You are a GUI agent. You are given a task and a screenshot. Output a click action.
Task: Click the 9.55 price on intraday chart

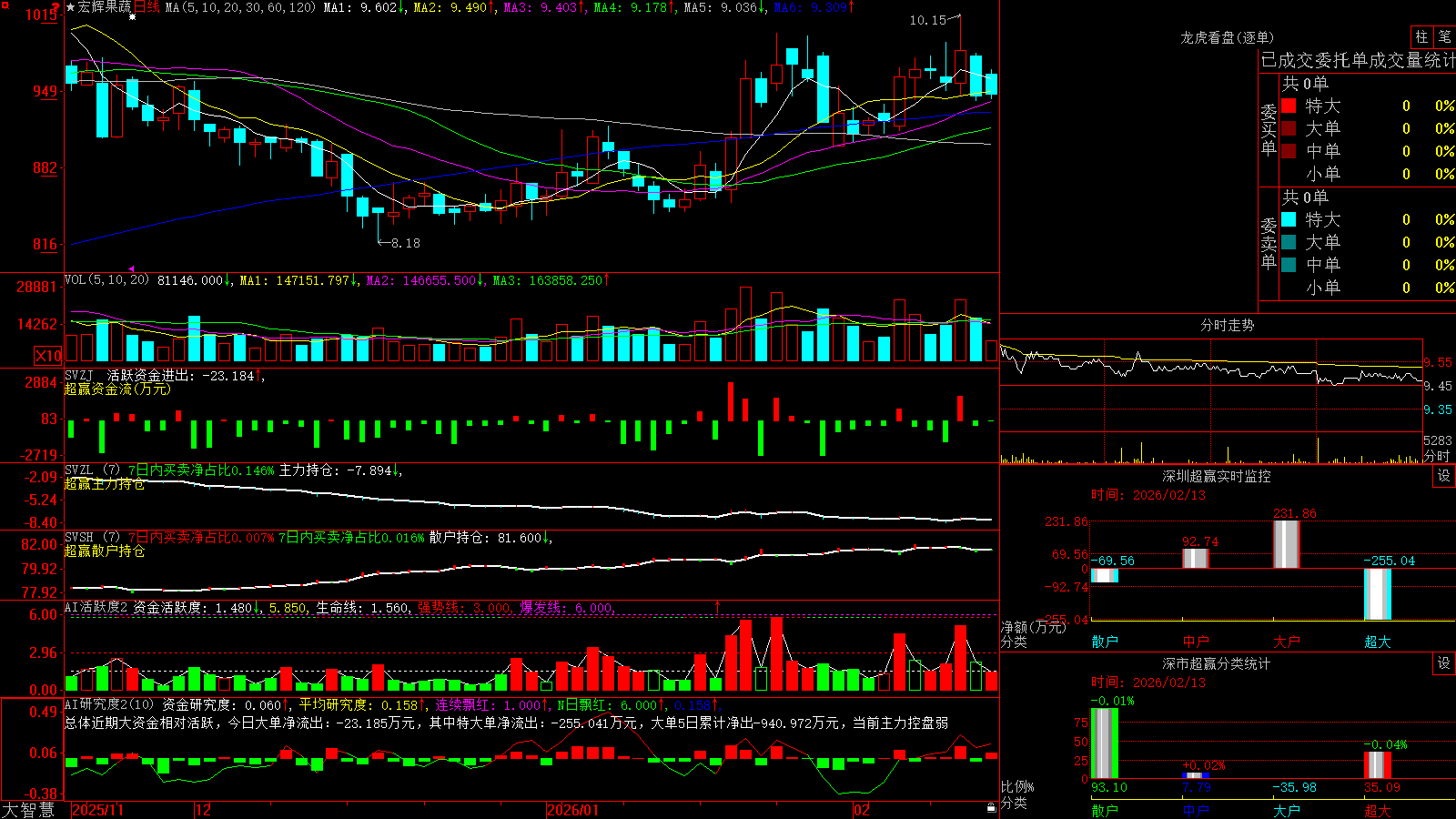coord(1438,362)
